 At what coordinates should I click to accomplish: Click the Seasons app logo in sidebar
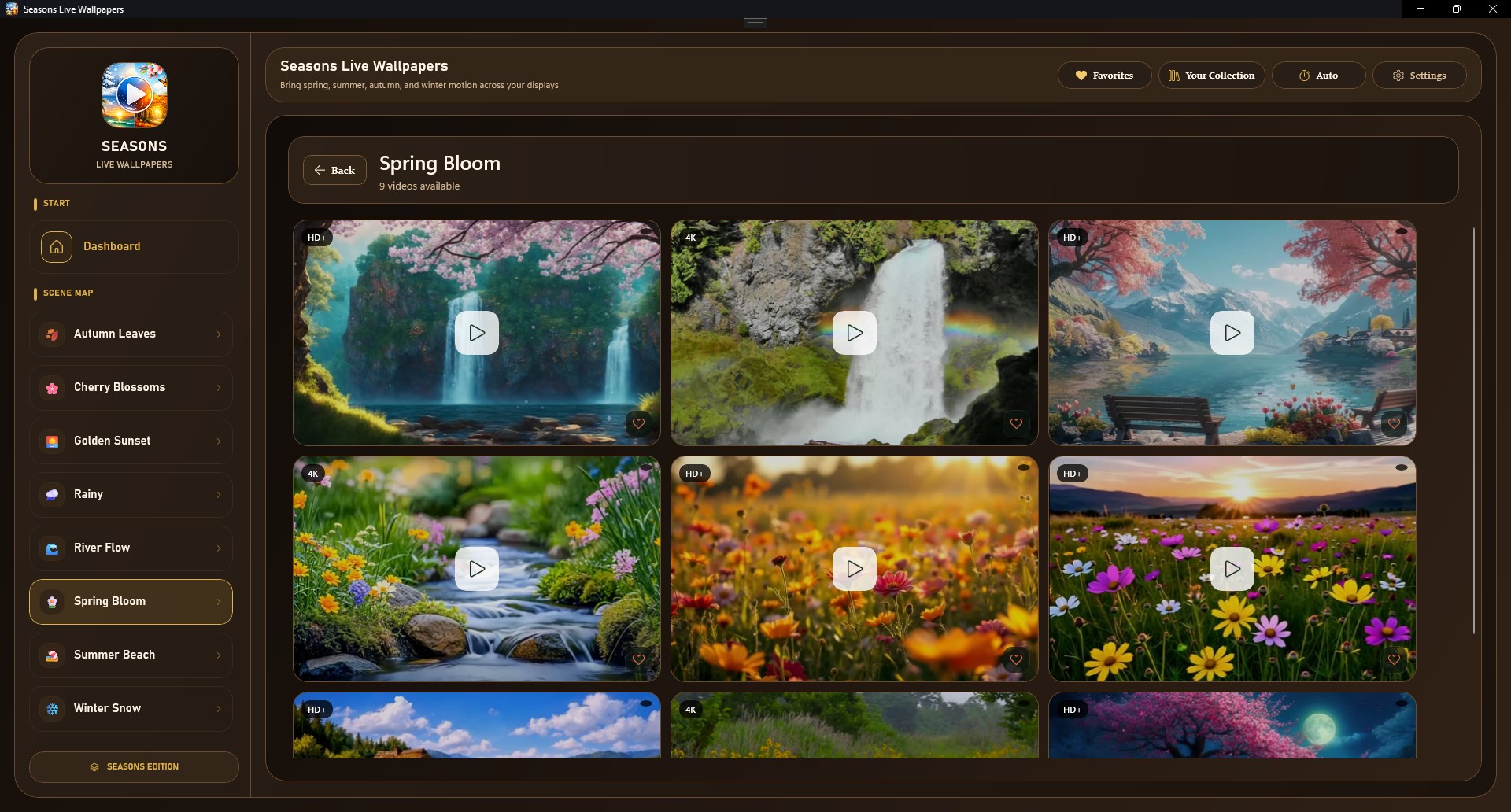click(x=135, y=95)
